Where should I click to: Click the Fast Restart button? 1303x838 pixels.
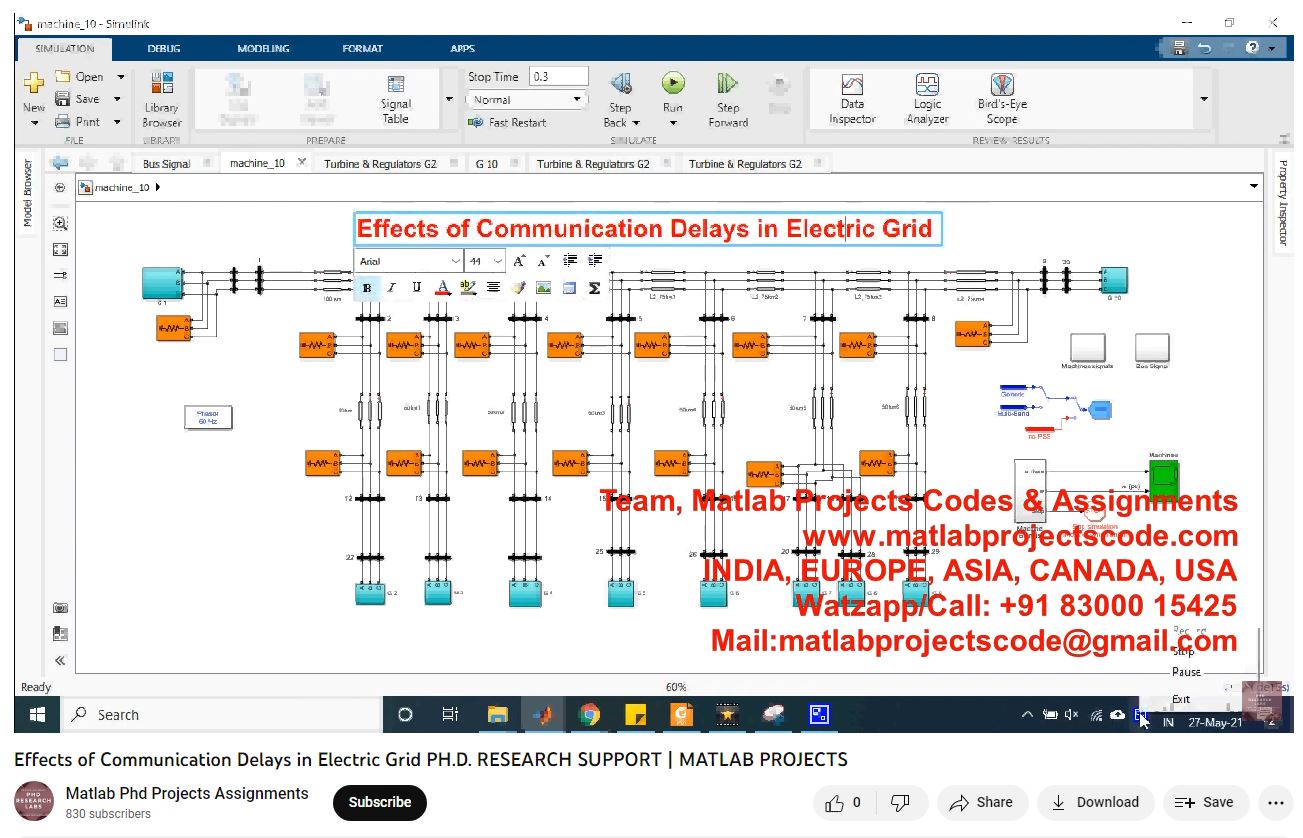[x=508, y=122]
